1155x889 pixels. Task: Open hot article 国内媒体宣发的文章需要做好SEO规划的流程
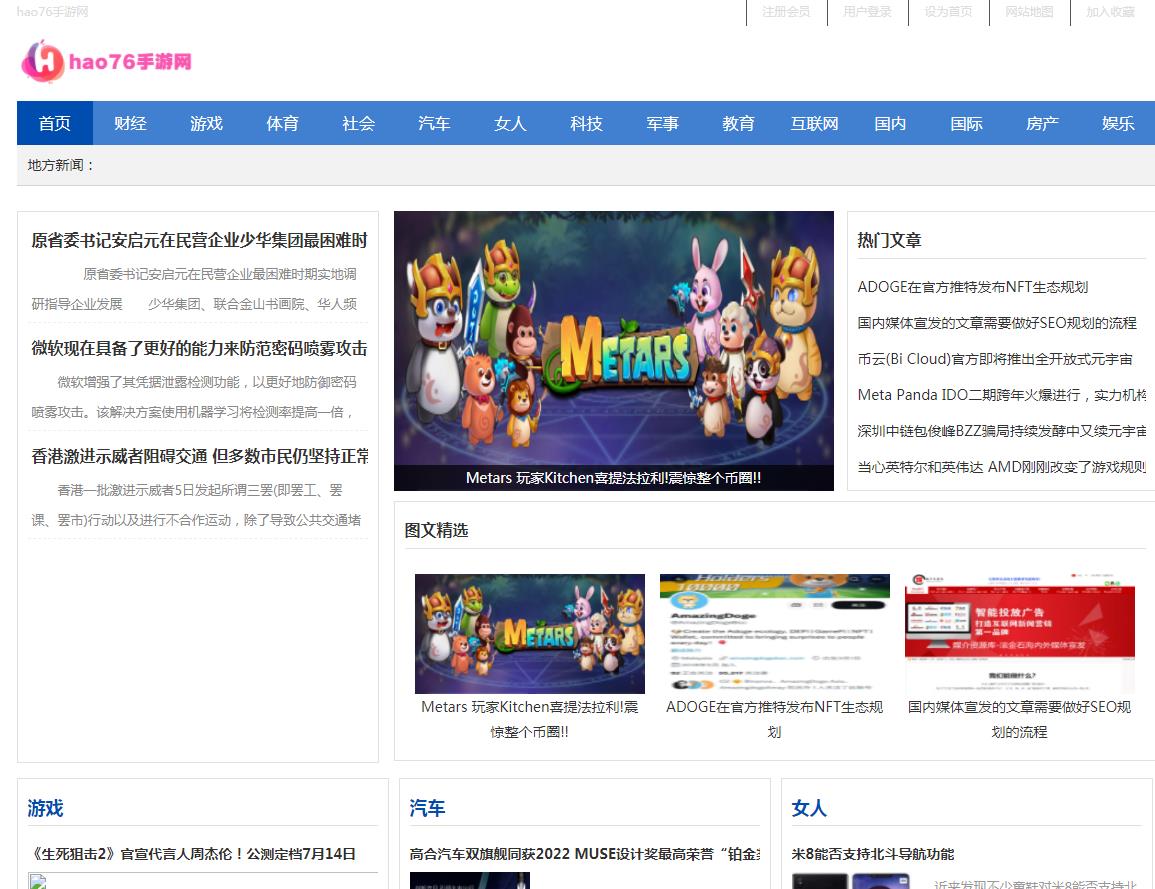[x=997, y=323]
